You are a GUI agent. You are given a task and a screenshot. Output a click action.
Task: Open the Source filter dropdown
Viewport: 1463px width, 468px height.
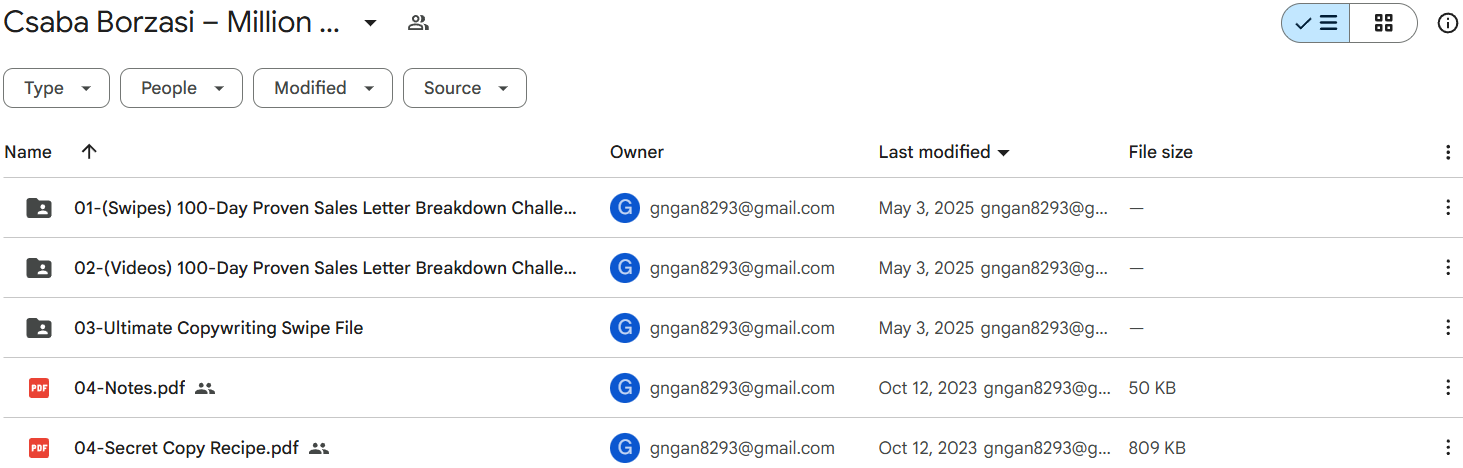point(464,88)
